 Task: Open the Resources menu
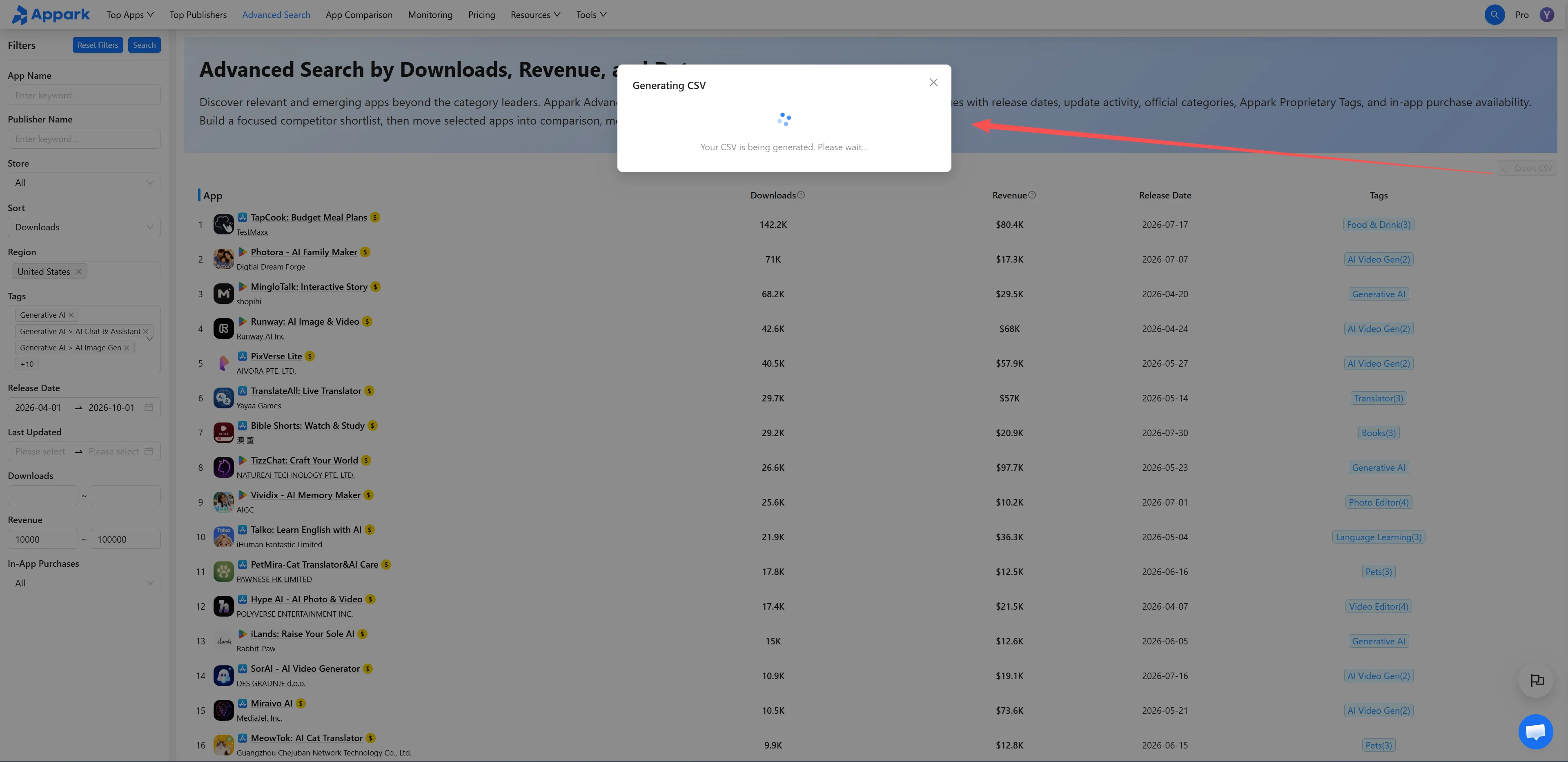click(535, 15)
